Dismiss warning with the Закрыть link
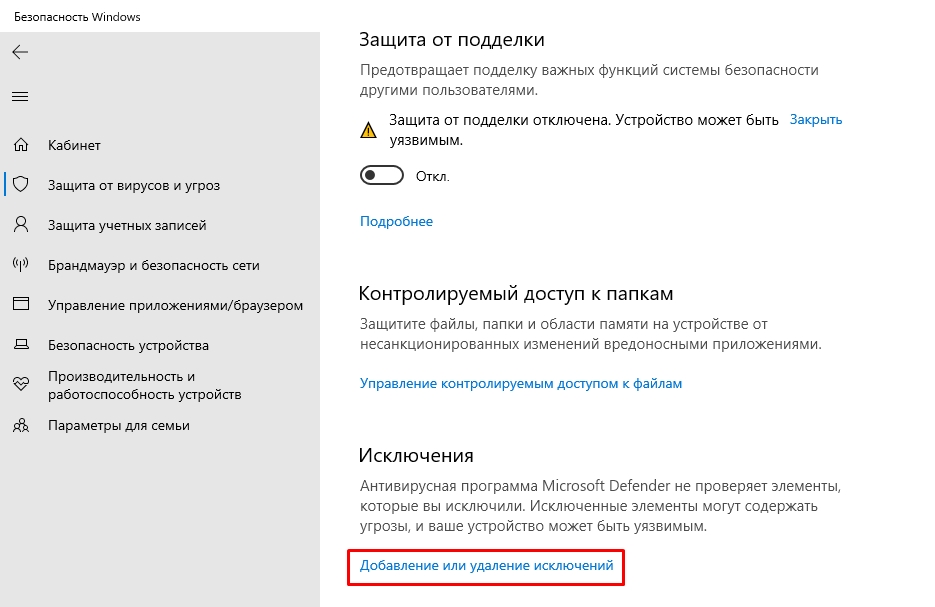 816,119
